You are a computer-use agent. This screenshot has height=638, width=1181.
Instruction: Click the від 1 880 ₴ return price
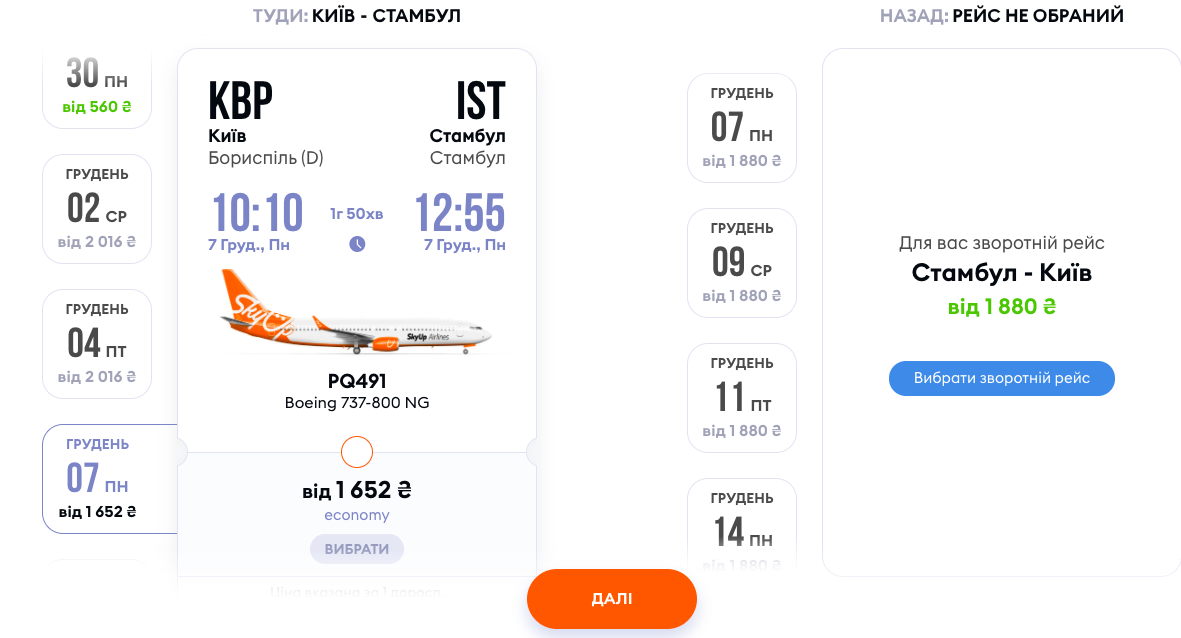tap(1002, 307)
